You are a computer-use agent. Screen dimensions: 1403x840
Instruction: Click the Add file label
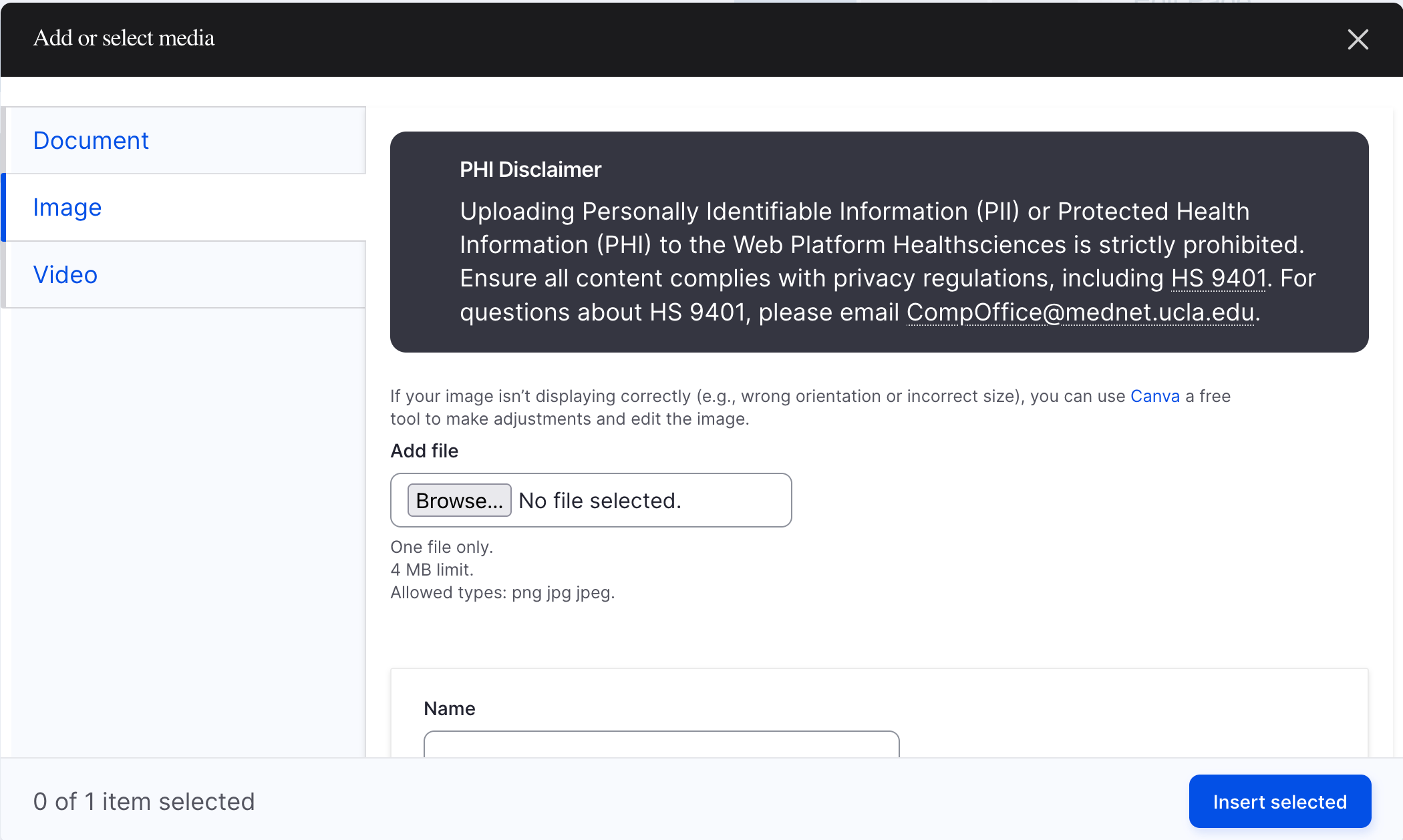tap(424, 451)
